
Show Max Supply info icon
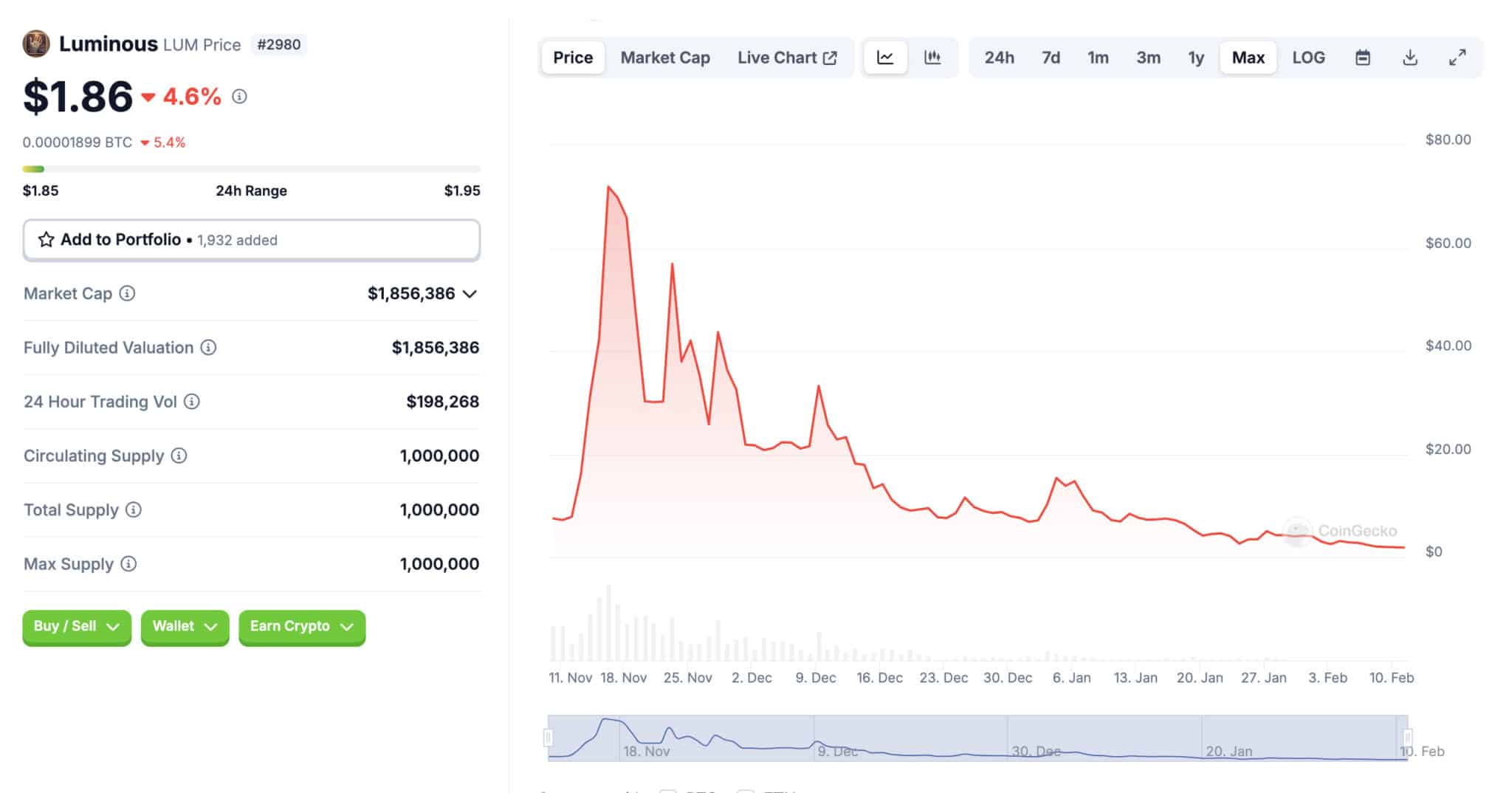[128, 563]
